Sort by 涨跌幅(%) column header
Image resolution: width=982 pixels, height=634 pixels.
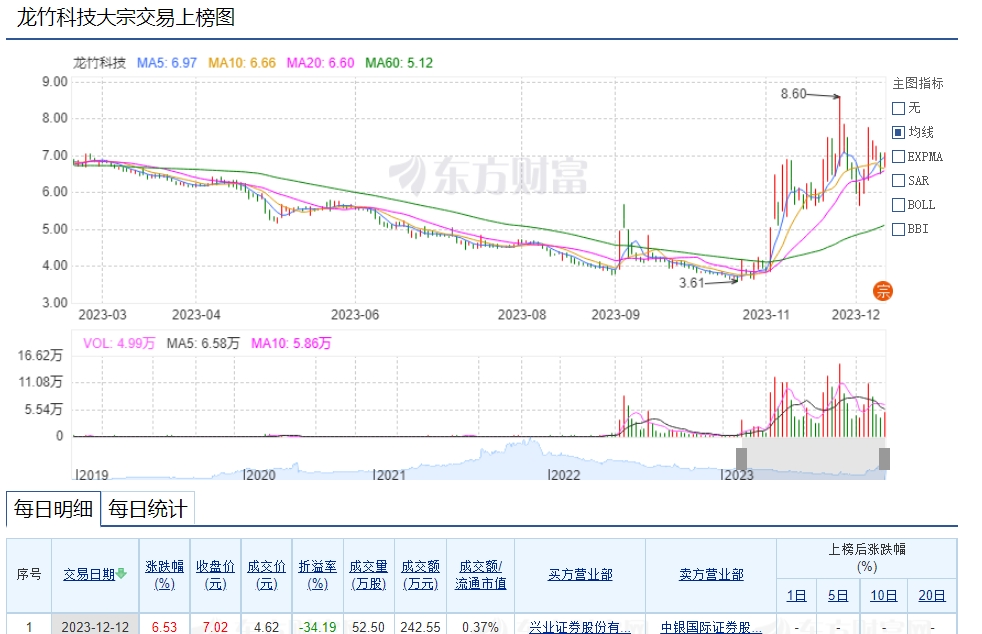tap(165, 574)
